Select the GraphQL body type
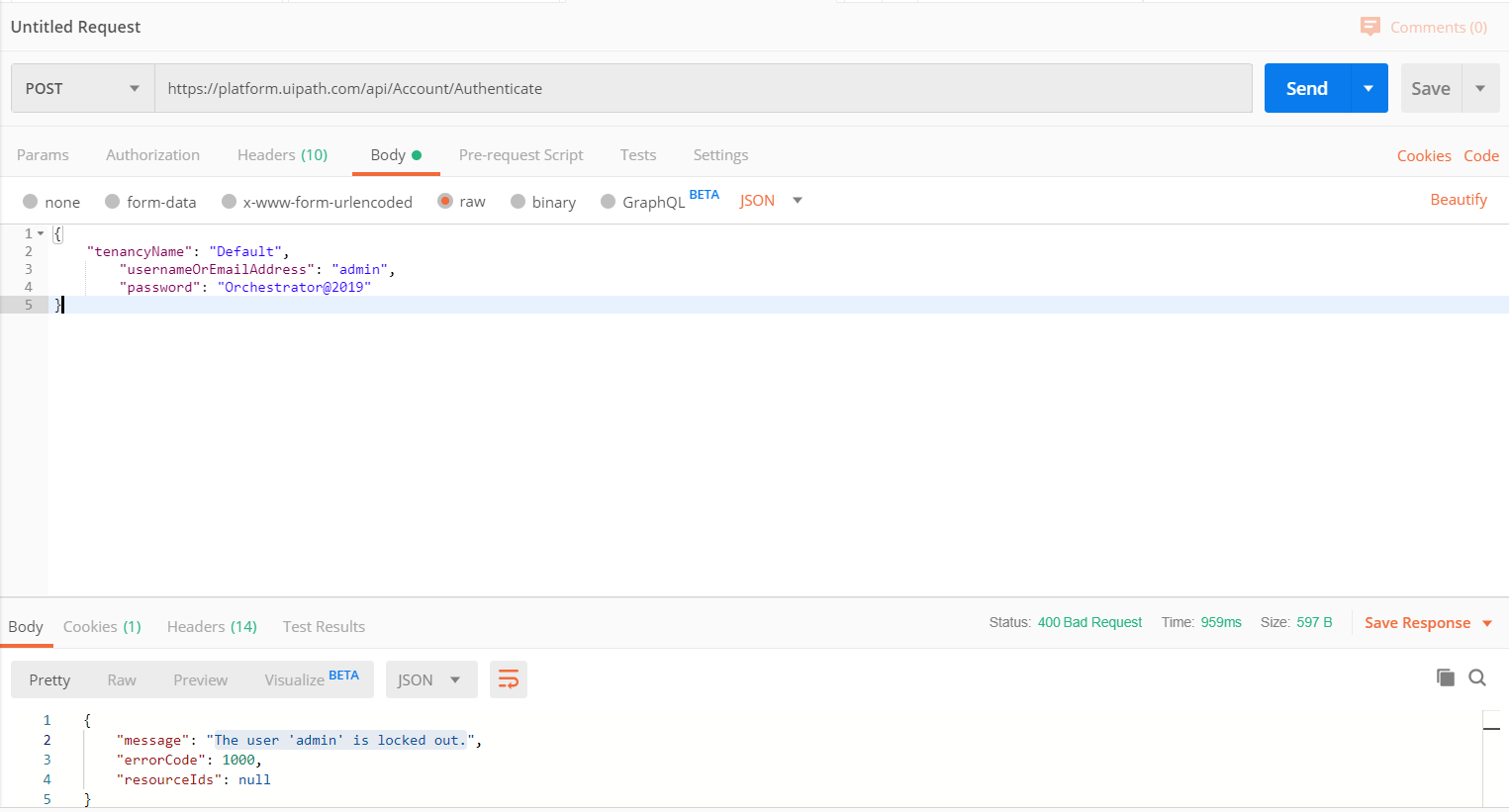 coord(608,202)
